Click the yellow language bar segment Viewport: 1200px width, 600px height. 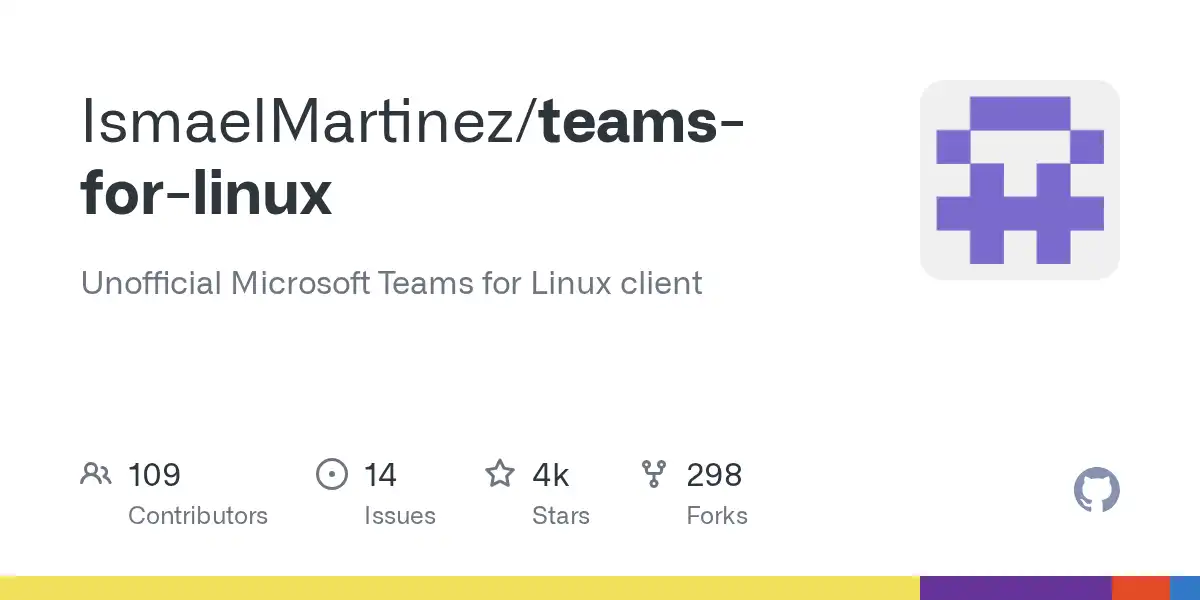point(460,588)
